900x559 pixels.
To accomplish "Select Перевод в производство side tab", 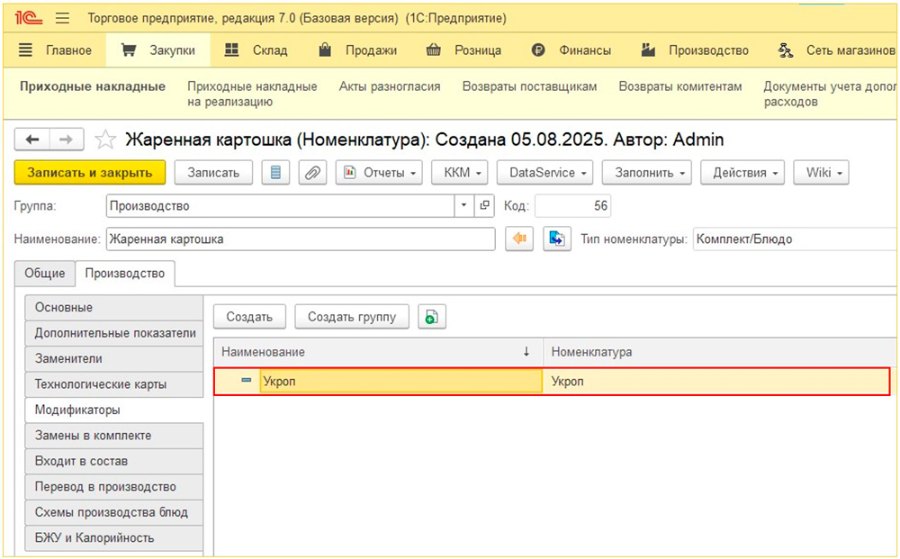I will tap(114, 487).
